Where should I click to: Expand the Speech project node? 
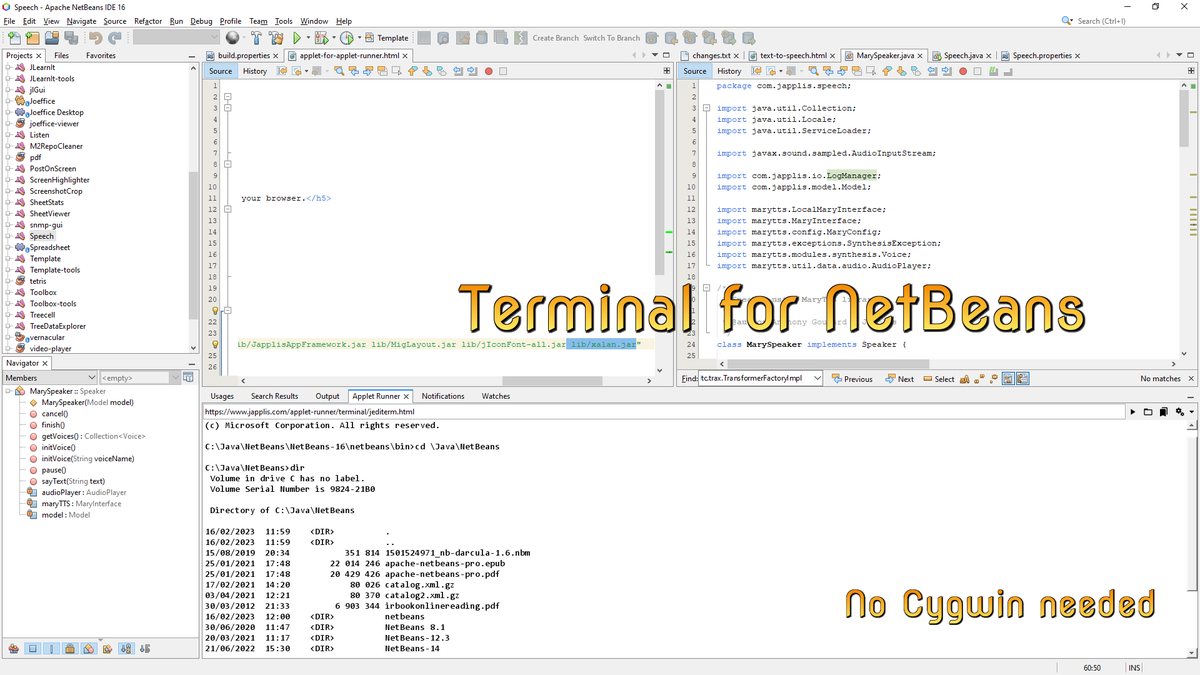[8, 236]
